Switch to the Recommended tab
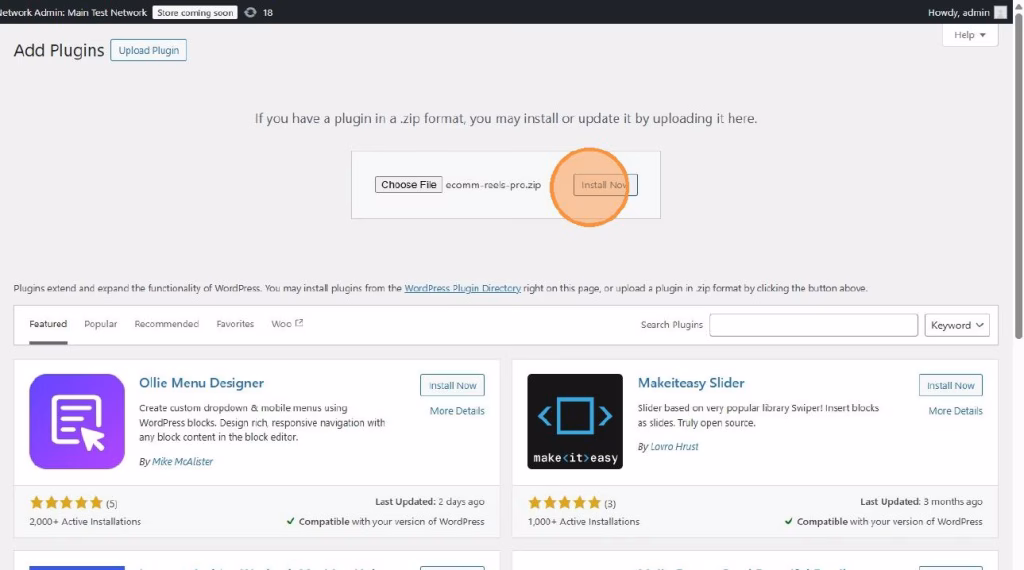 click(x=166, y=324)
